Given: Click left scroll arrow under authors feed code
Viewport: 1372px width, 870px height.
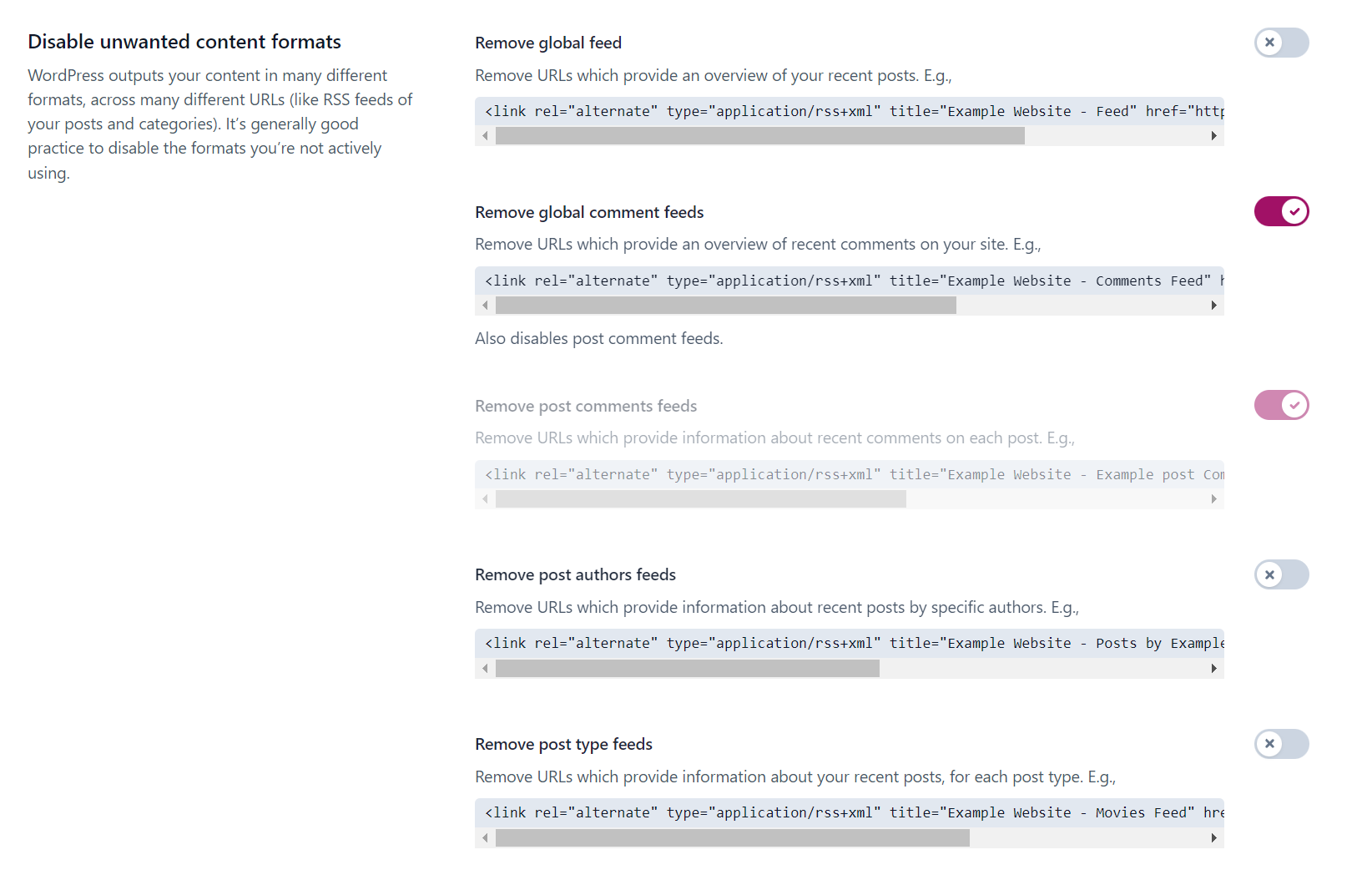Looking at the screenshot, I should click(x=485, y=669).
